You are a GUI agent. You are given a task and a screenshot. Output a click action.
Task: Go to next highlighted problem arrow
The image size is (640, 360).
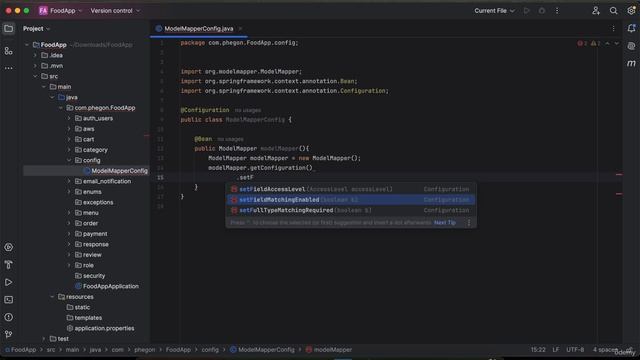click(x=617, y=43)
